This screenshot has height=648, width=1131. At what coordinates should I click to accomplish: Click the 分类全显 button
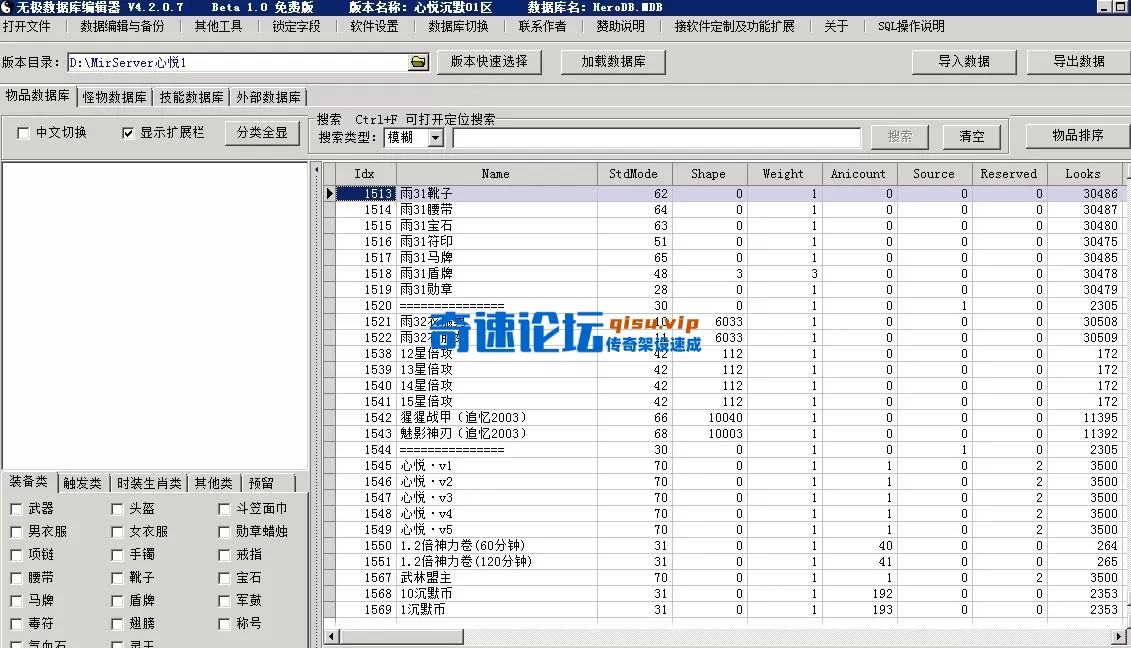tap(262, 133)
